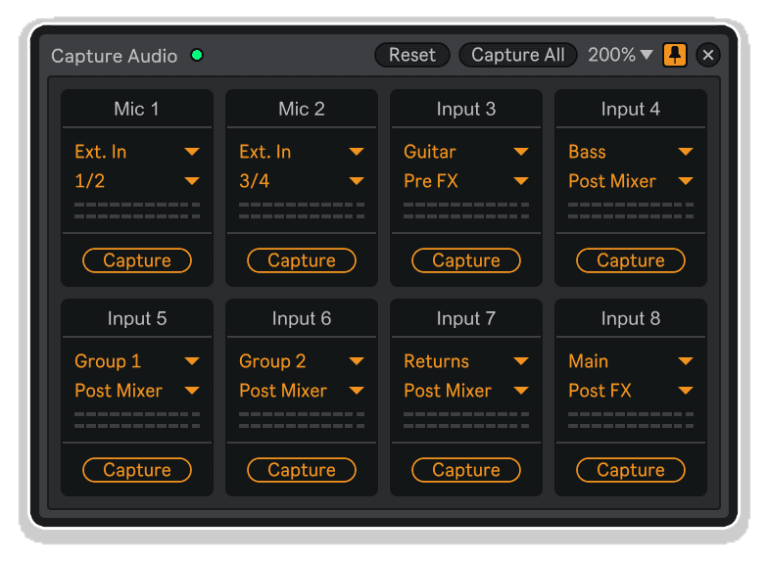
Task: Capture audio from Input 6
Action: (302, 470)
